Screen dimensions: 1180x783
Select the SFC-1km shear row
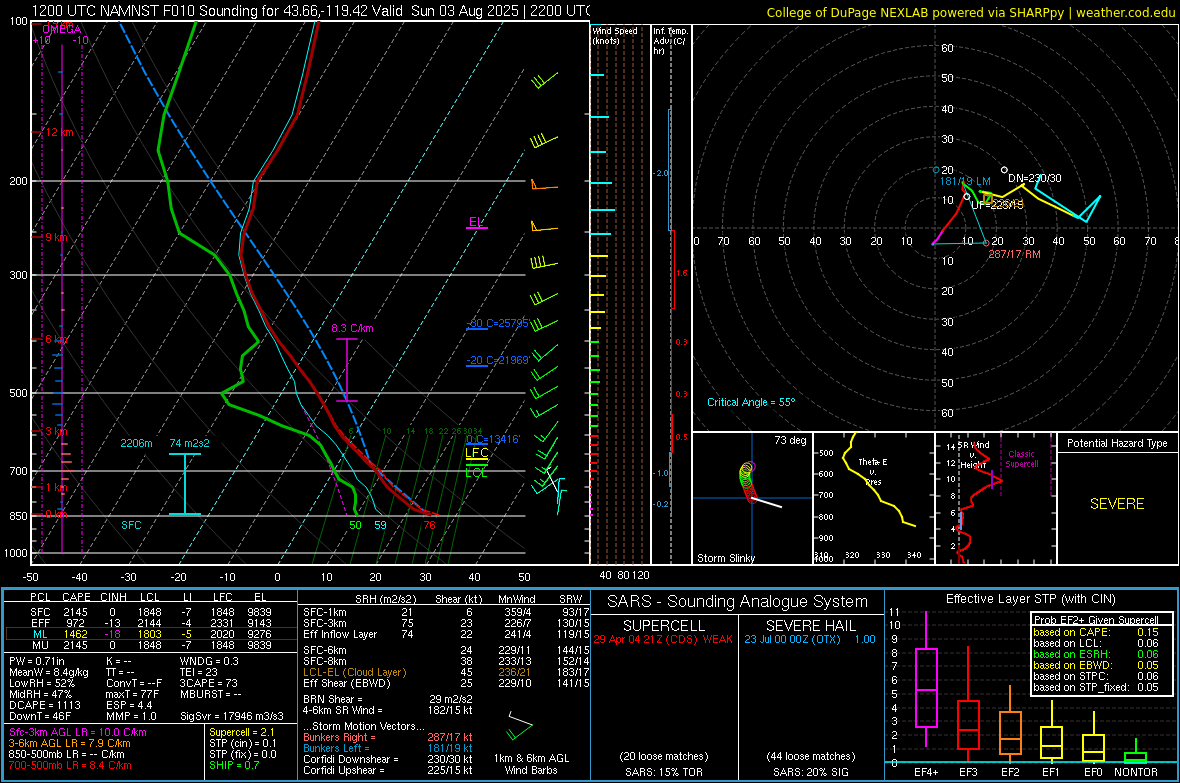point(446,612)
